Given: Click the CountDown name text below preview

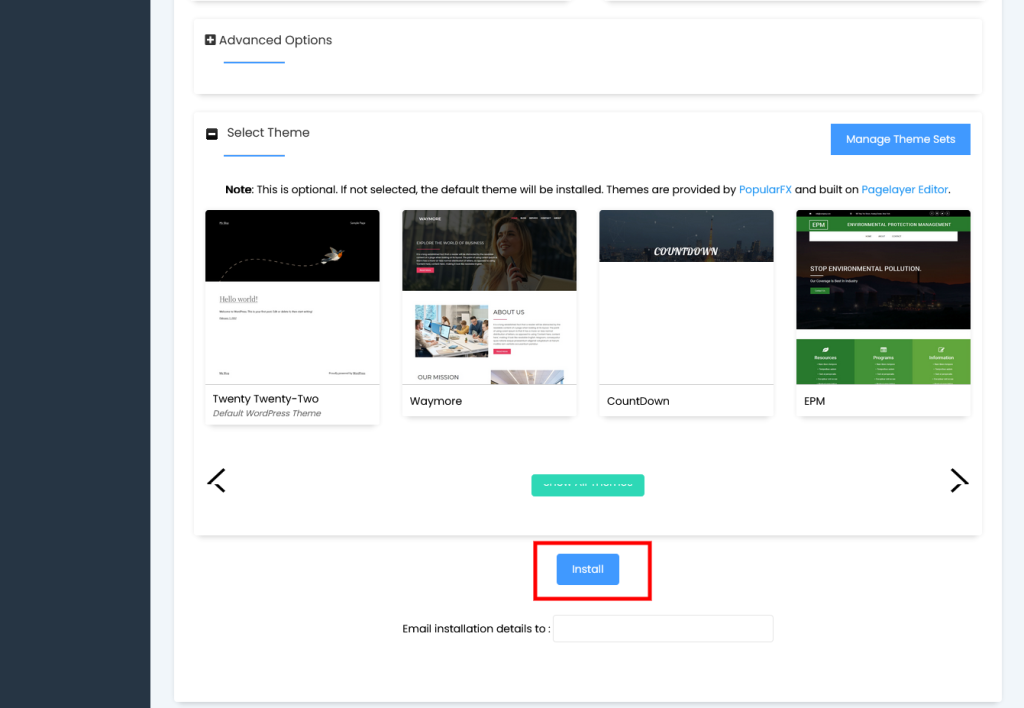Looking at the screenshot, I should click(638, 401).
